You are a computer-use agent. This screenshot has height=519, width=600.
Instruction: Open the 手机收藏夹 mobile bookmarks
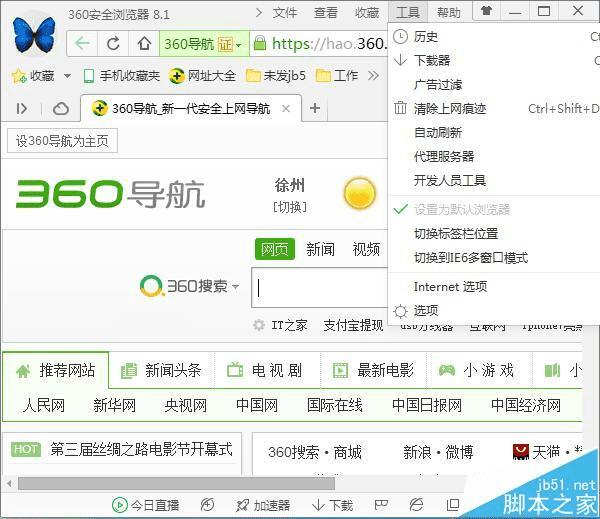pyautogui.click(x=121, y=76)
